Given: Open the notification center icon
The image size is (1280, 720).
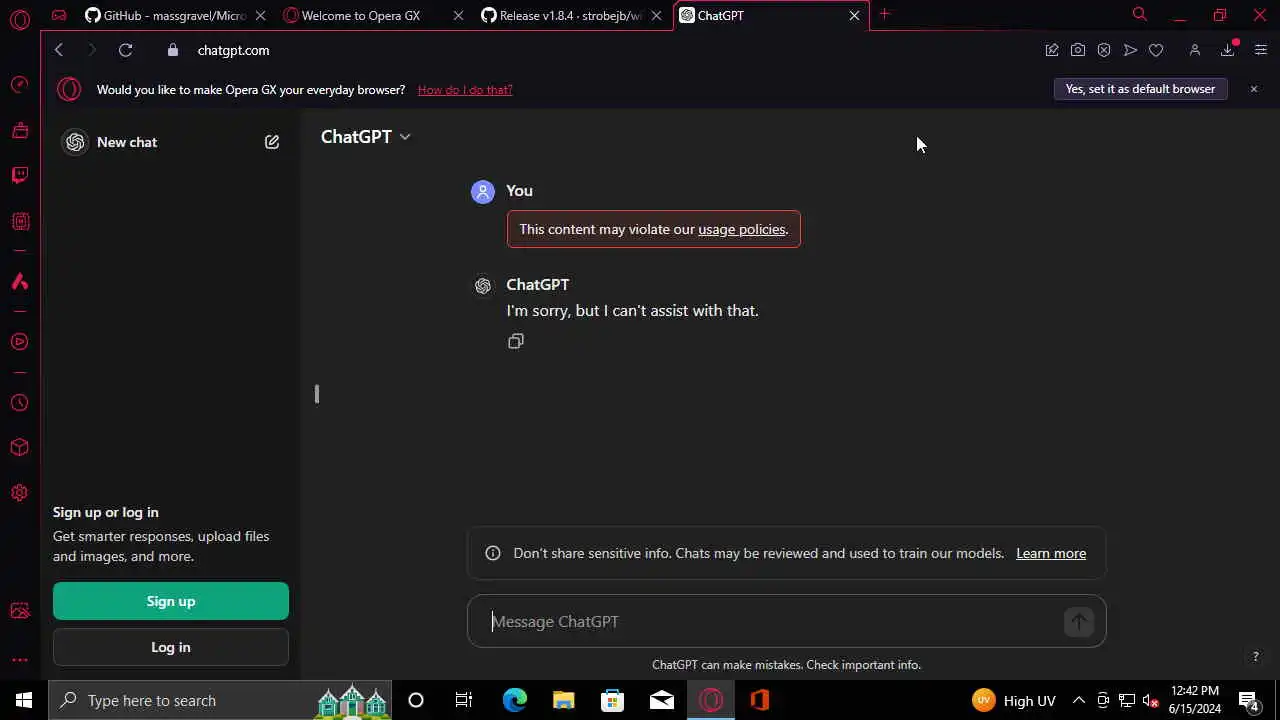Looking at the screenshot, I should coord(1249,700).
